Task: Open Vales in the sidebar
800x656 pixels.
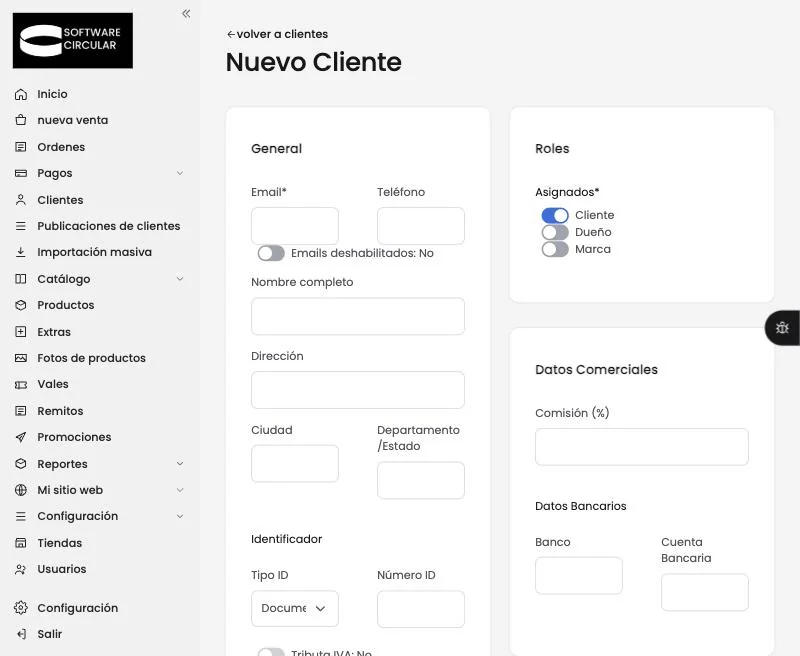Action: 53,385
